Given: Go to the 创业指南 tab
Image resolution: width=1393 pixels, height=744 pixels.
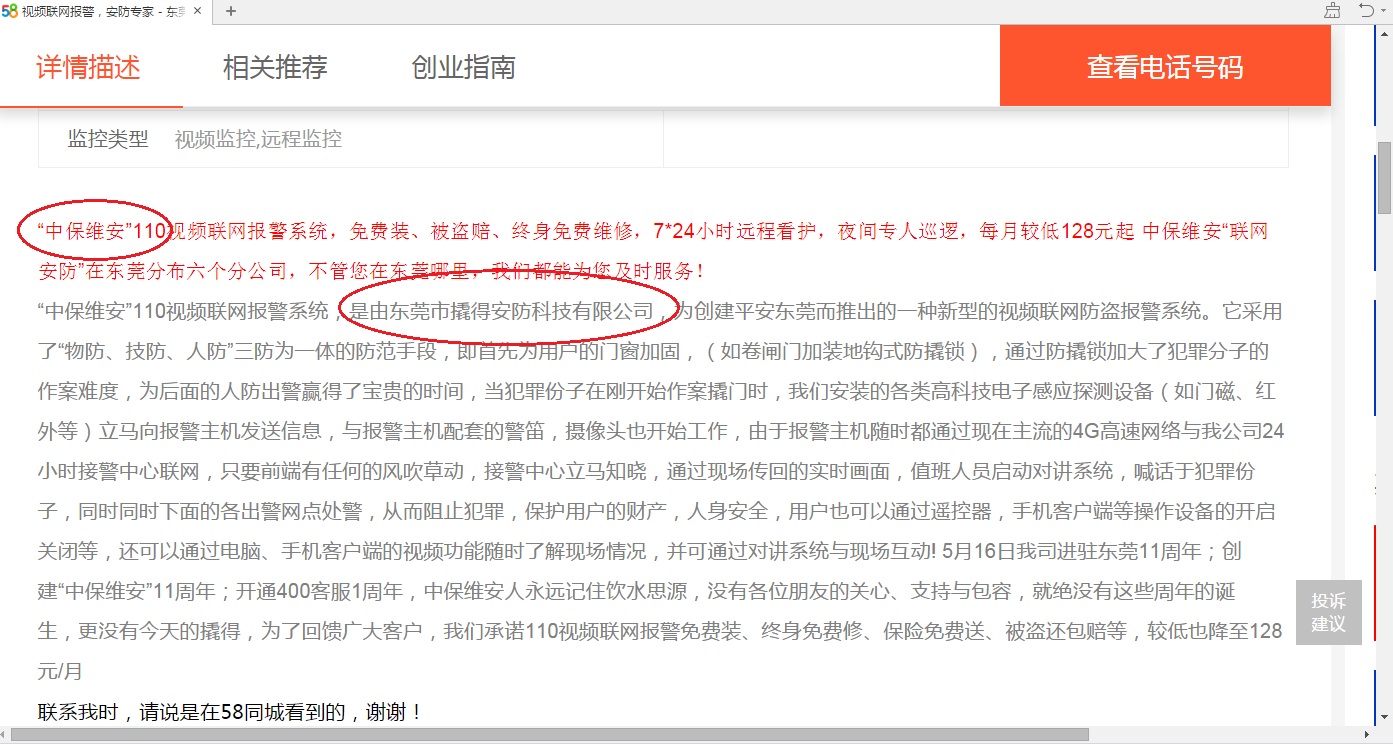Looking at the screenshot, I should pos(463,68).
